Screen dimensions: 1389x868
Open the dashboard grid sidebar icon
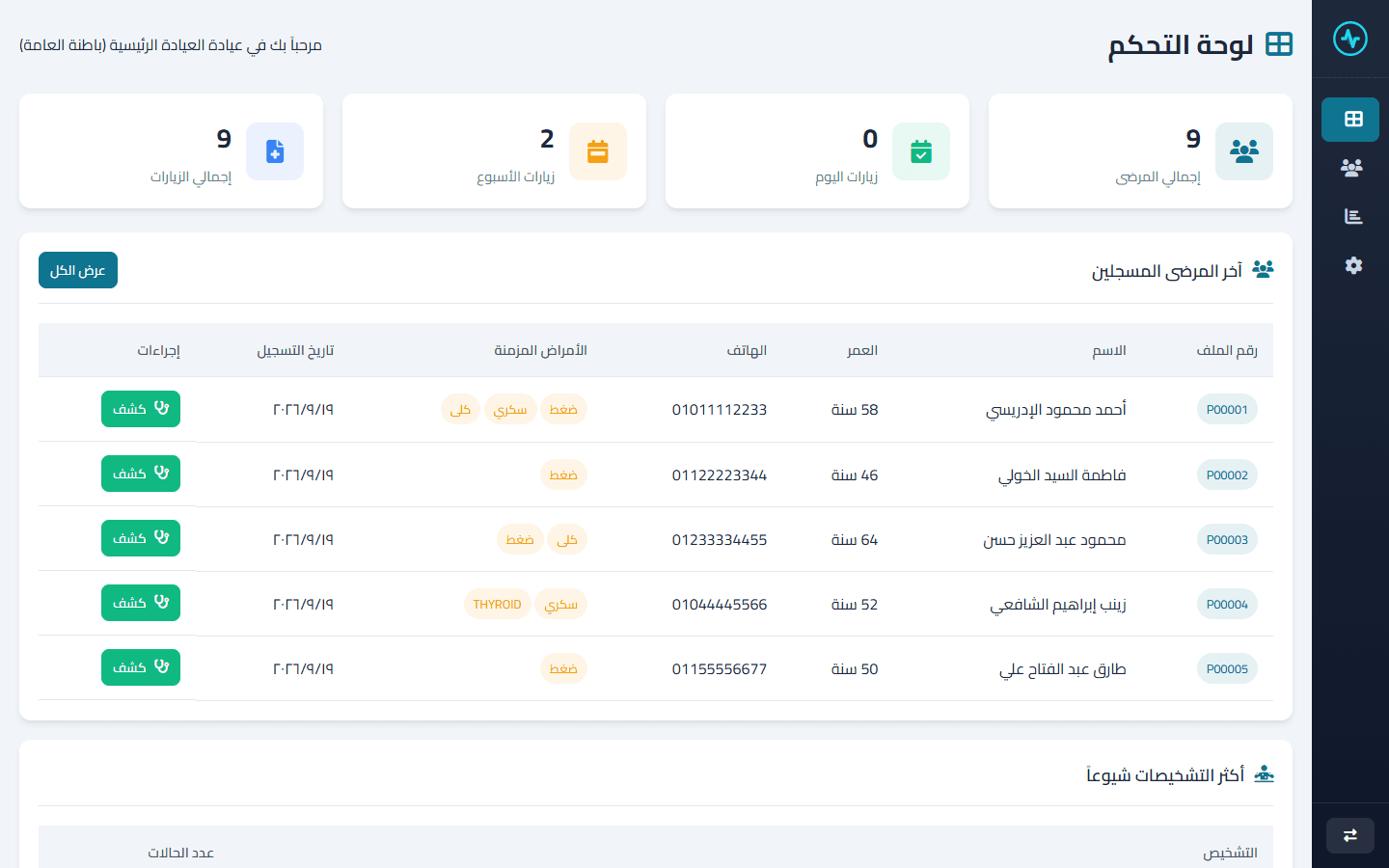1350,120
